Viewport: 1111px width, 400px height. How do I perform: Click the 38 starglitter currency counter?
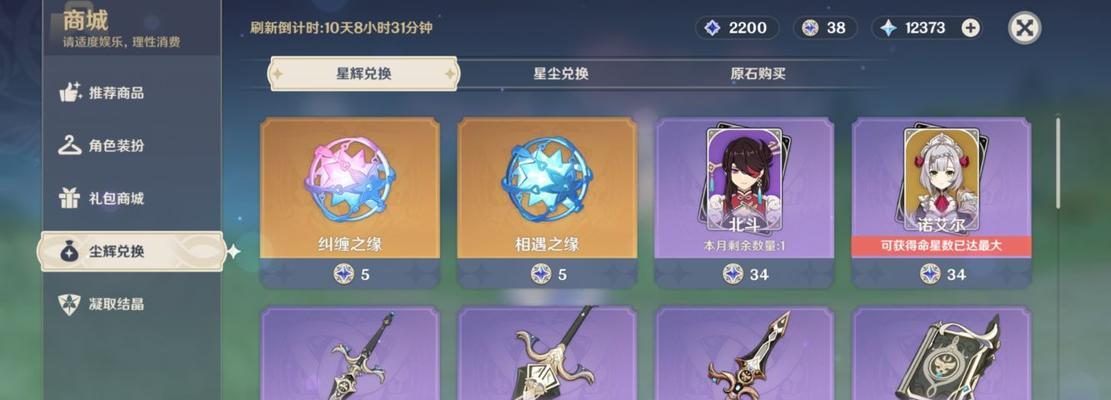(825, 28)
